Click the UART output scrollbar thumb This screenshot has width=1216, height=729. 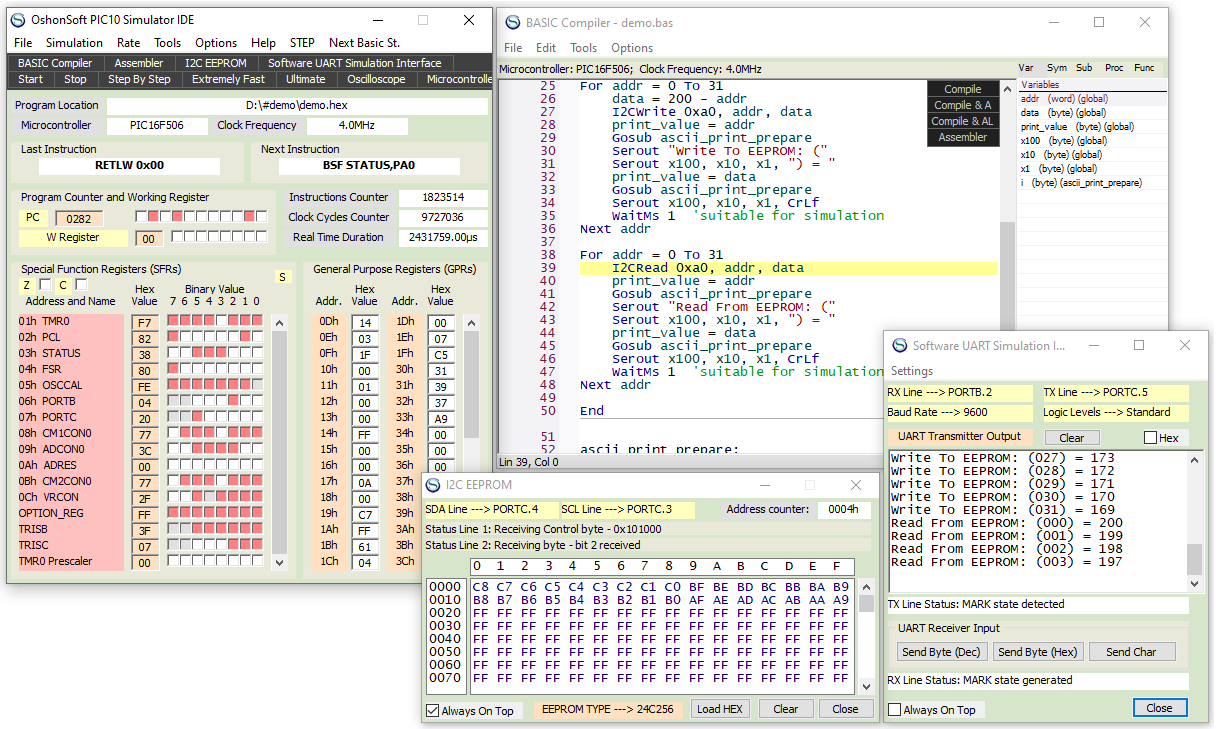click(1194, 560)
